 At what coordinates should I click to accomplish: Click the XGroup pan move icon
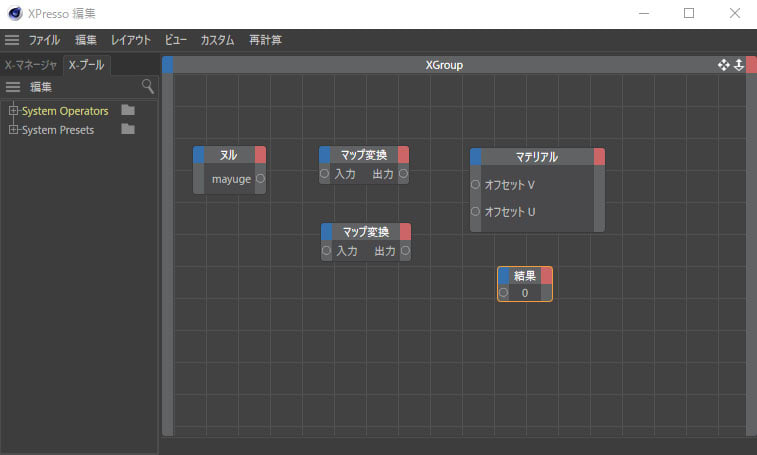point(723,65)
